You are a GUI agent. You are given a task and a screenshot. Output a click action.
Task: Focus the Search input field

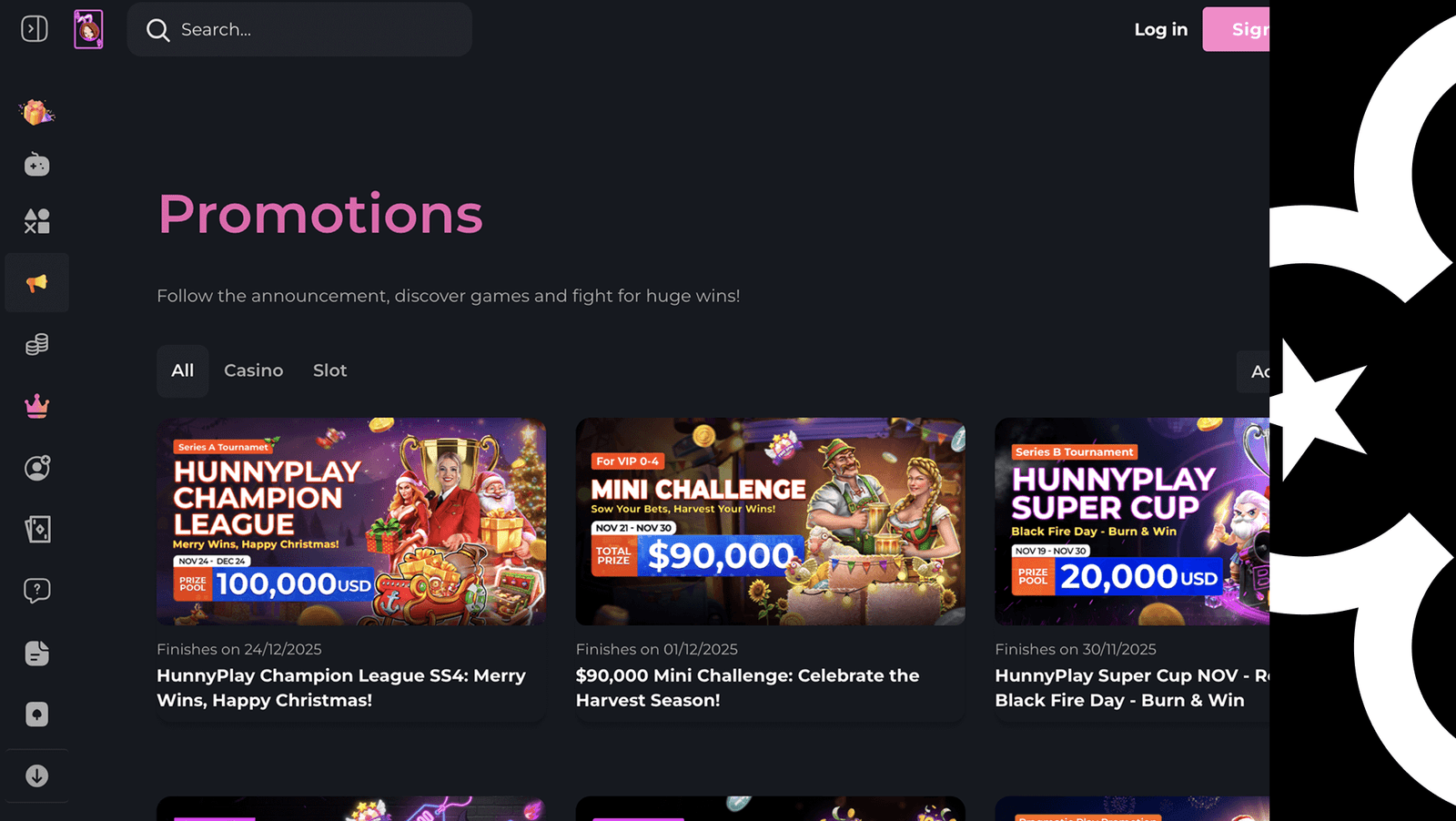[x=299, y=30]
